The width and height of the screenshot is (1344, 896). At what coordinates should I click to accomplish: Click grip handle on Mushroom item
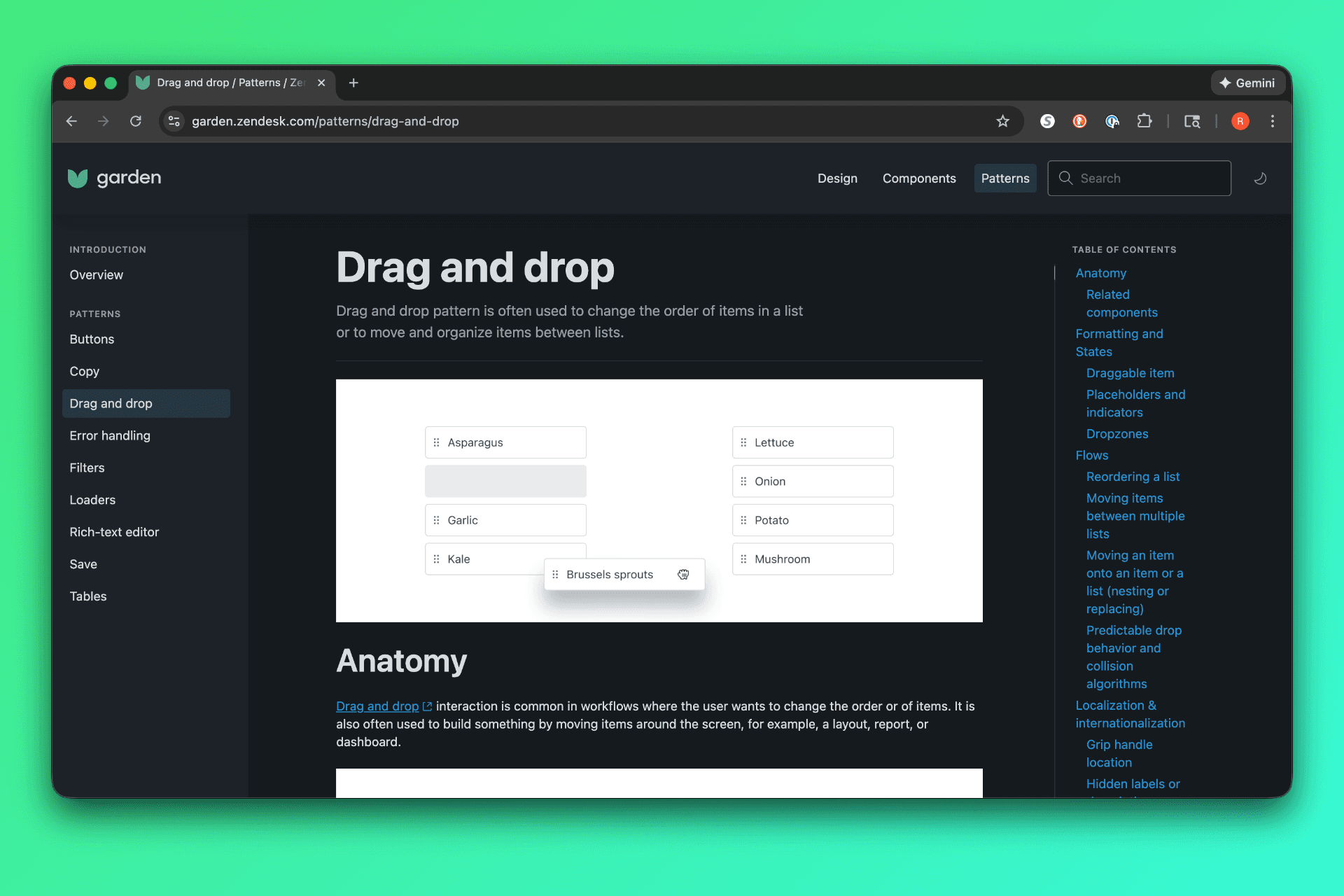pyautogui.click(x=743, y=559)
